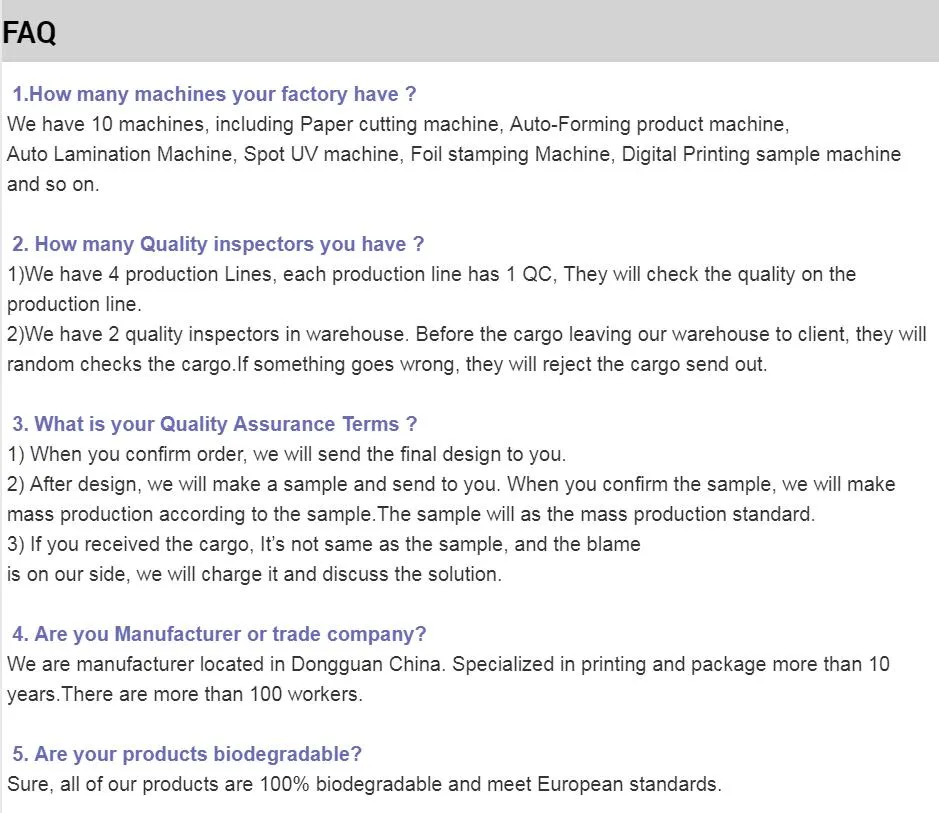Click the line mentioning Auto Lamination Machine
Screen dimensions: 939x813
pyautogui.click(x=454, y=154)
